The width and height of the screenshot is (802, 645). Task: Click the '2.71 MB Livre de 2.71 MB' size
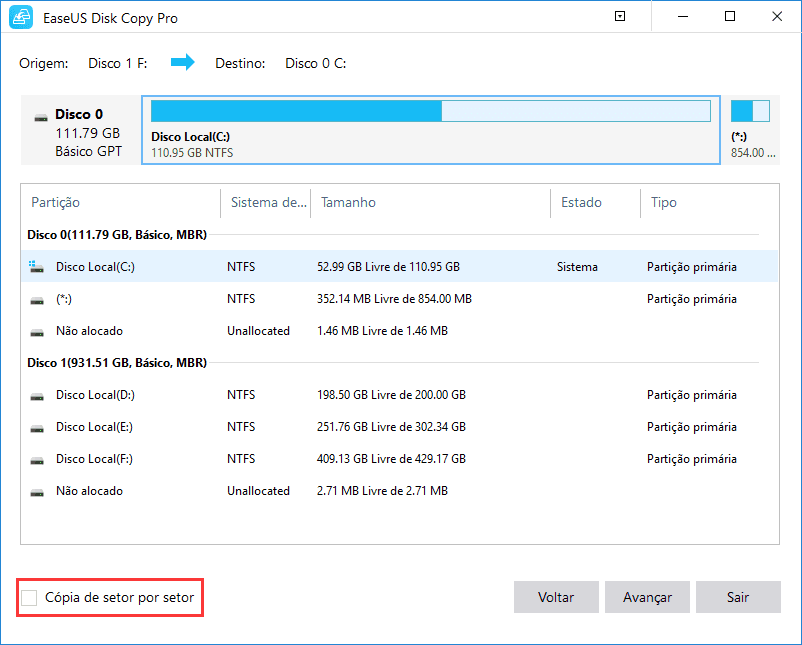pos(382,491)
